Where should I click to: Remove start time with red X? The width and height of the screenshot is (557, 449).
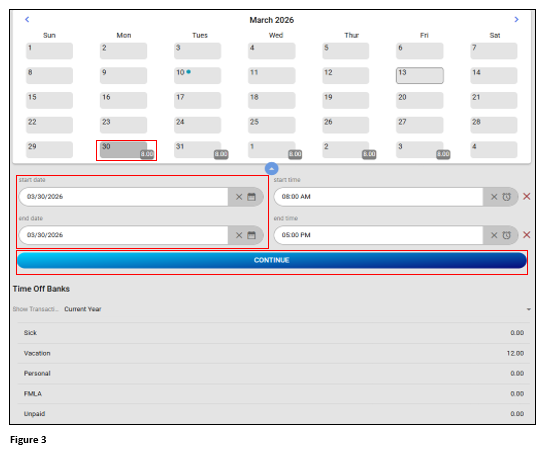tap(526, 196)
